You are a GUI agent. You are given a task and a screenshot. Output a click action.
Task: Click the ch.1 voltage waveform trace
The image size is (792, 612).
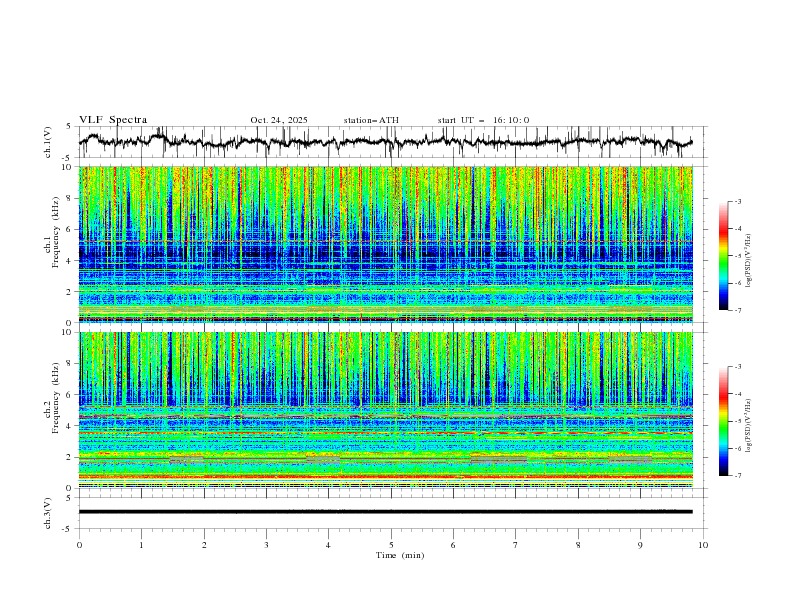(385, 142)
